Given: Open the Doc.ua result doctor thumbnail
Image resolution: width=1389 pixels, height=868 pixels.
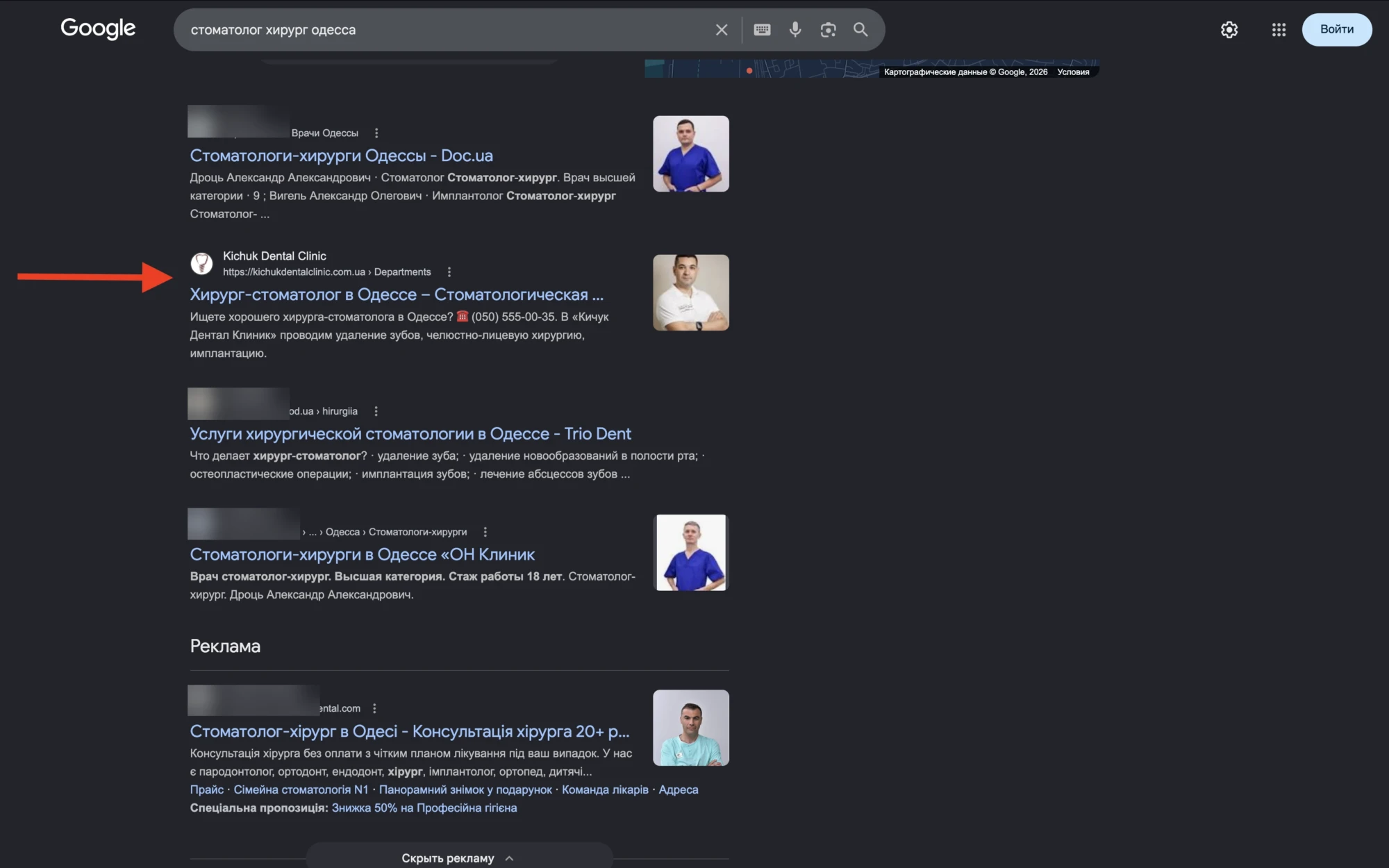Looking at the screenshot, I should tap(691, 153).
